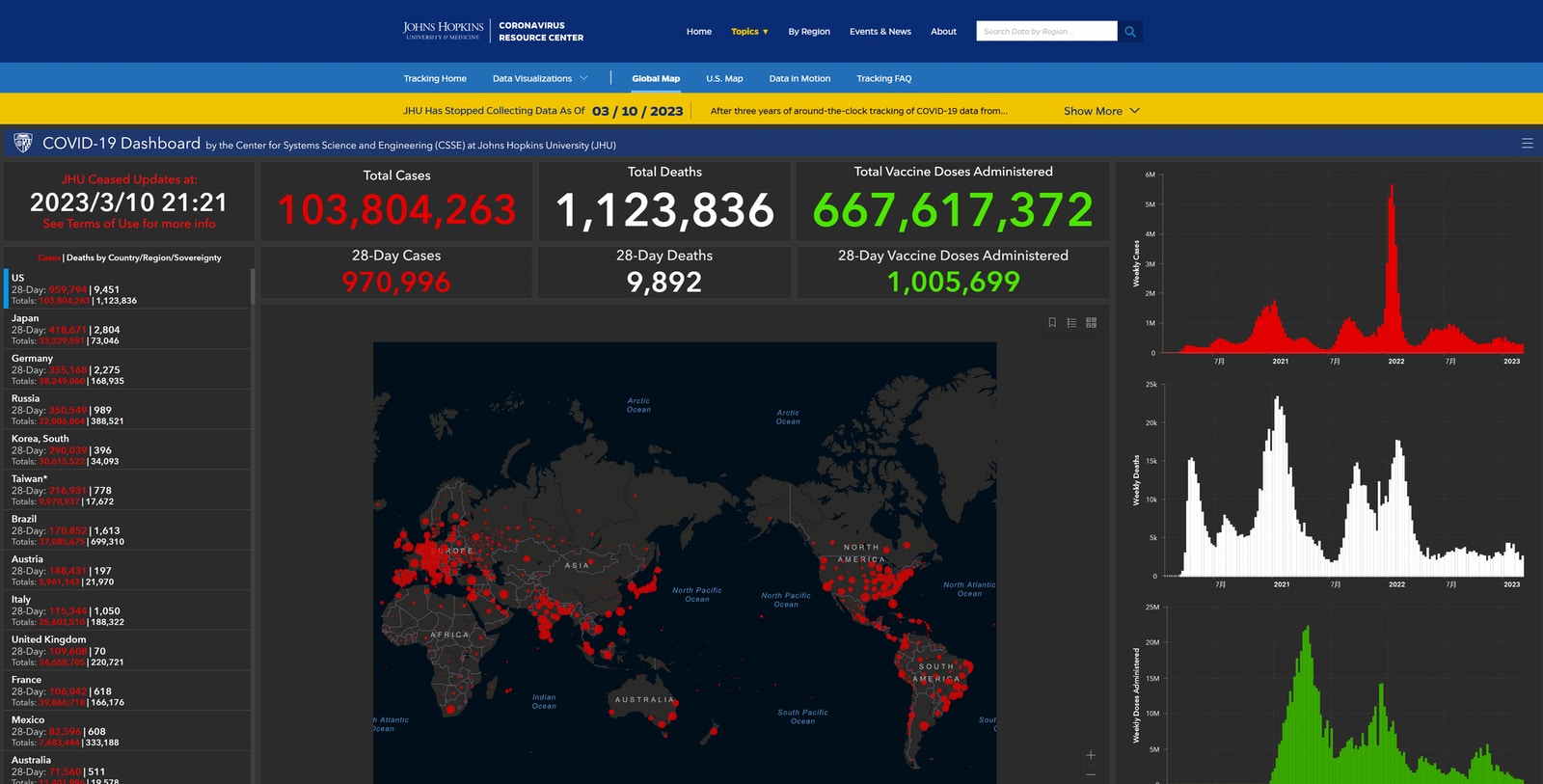Select Korea, South in the list
The image size is (1543, 784).
(x=127, y=449)
